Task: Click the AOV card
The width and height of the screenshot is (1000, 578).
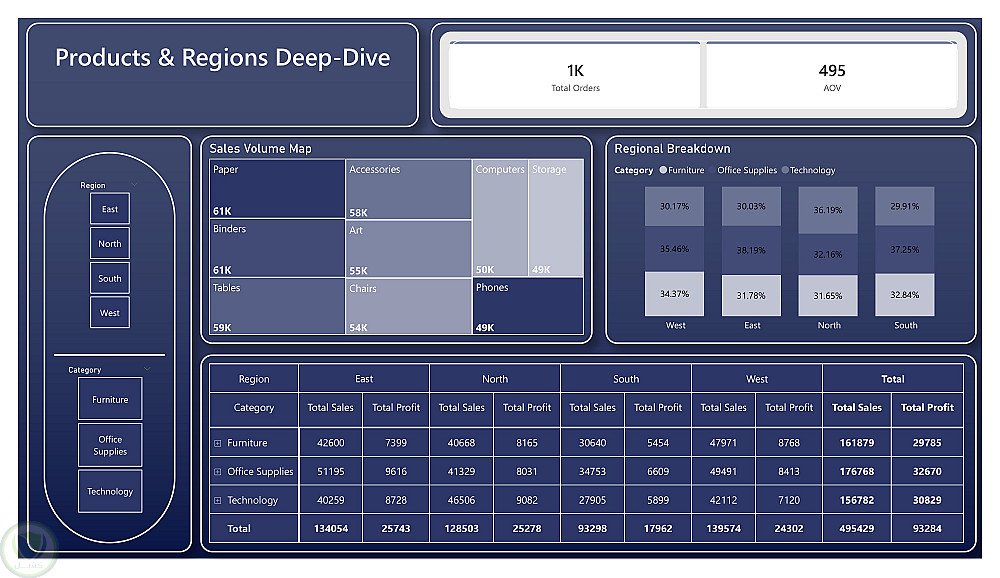Action: pyautogui.click(x=832, y=75)
